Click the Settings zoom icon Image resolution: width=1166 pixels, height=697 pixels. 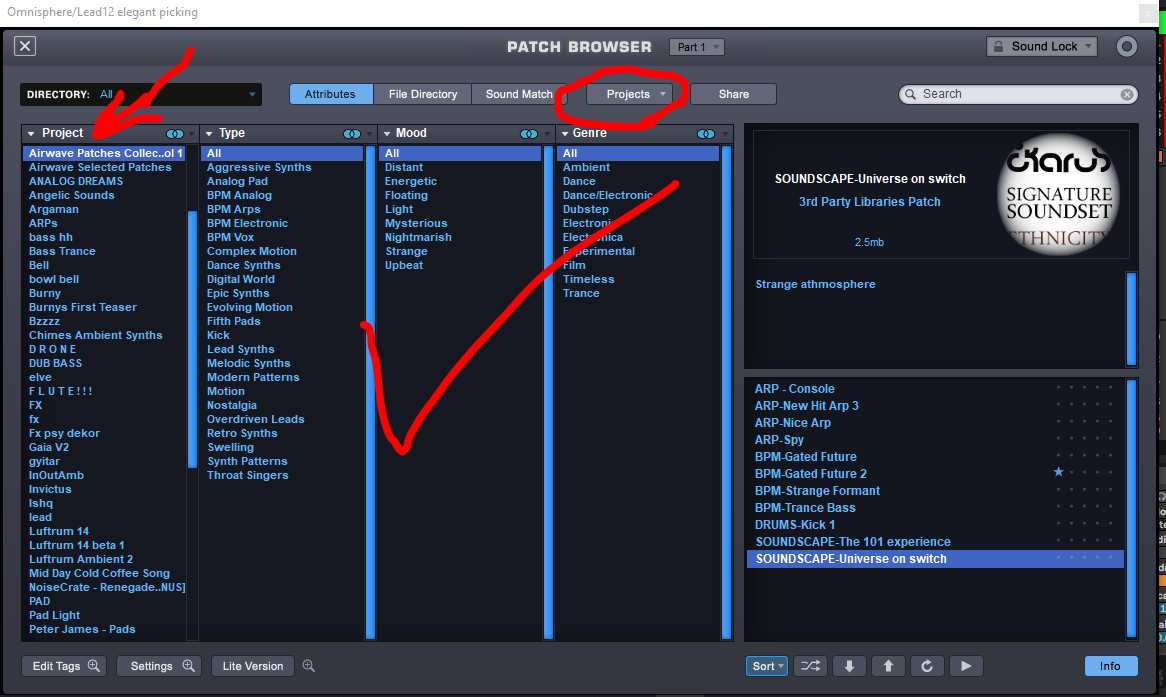pyautogui.click(x=189, y=666)
